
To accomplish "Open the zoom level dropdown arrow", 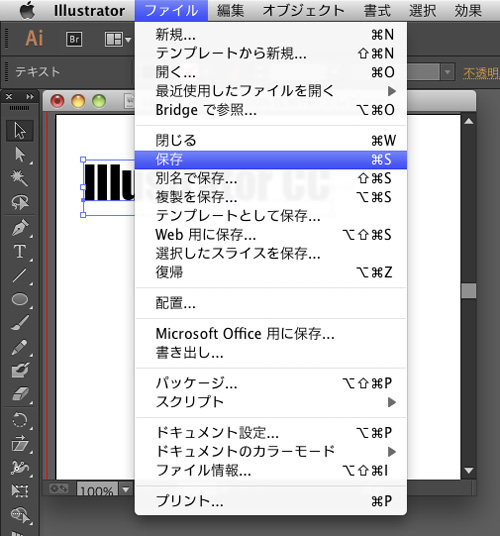I will click(x=126, y=490).
